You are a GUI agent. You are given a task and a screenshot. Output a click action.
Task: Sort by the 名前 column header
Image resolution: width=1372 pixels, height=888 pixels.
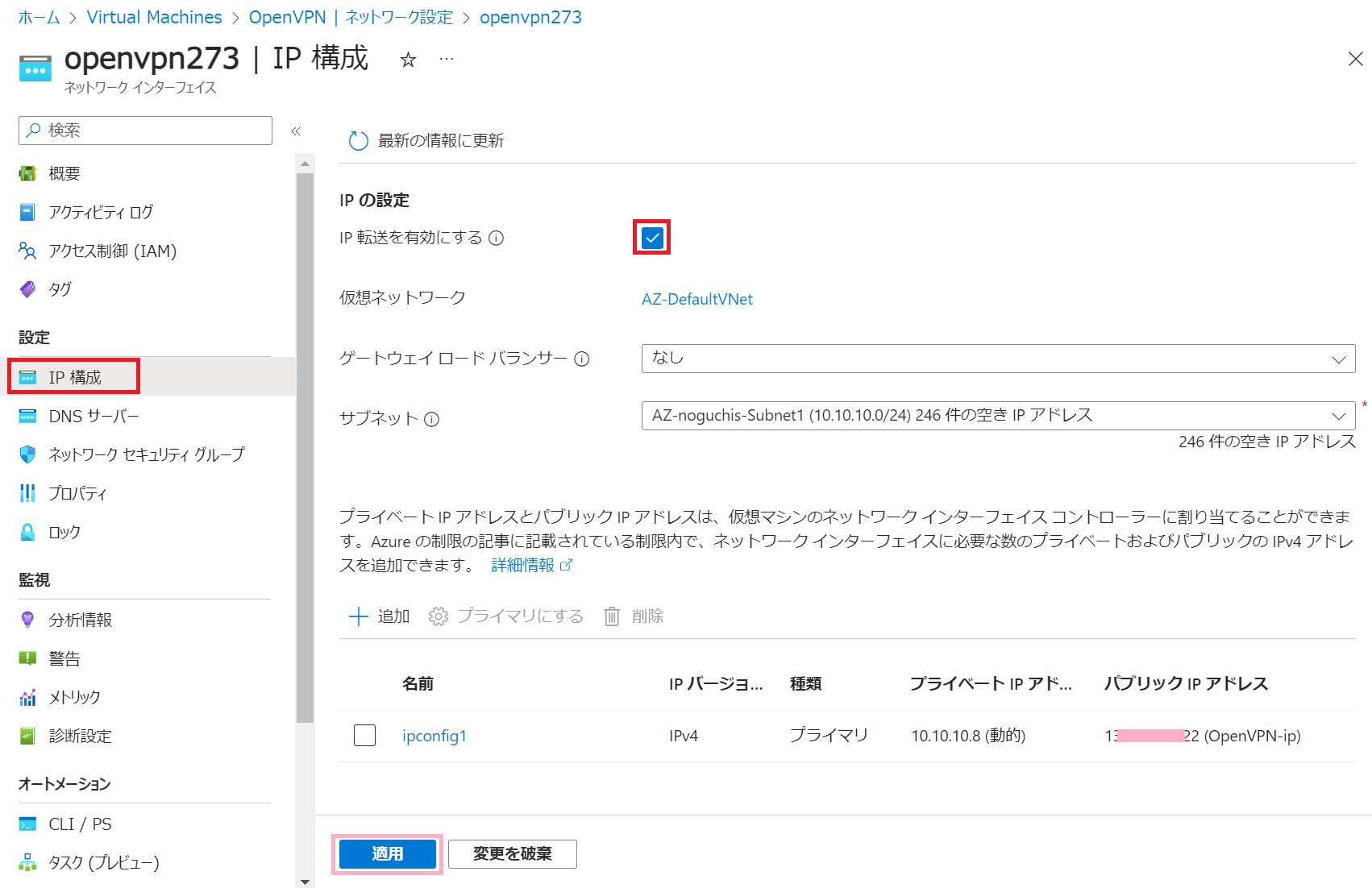coord(418,684)
